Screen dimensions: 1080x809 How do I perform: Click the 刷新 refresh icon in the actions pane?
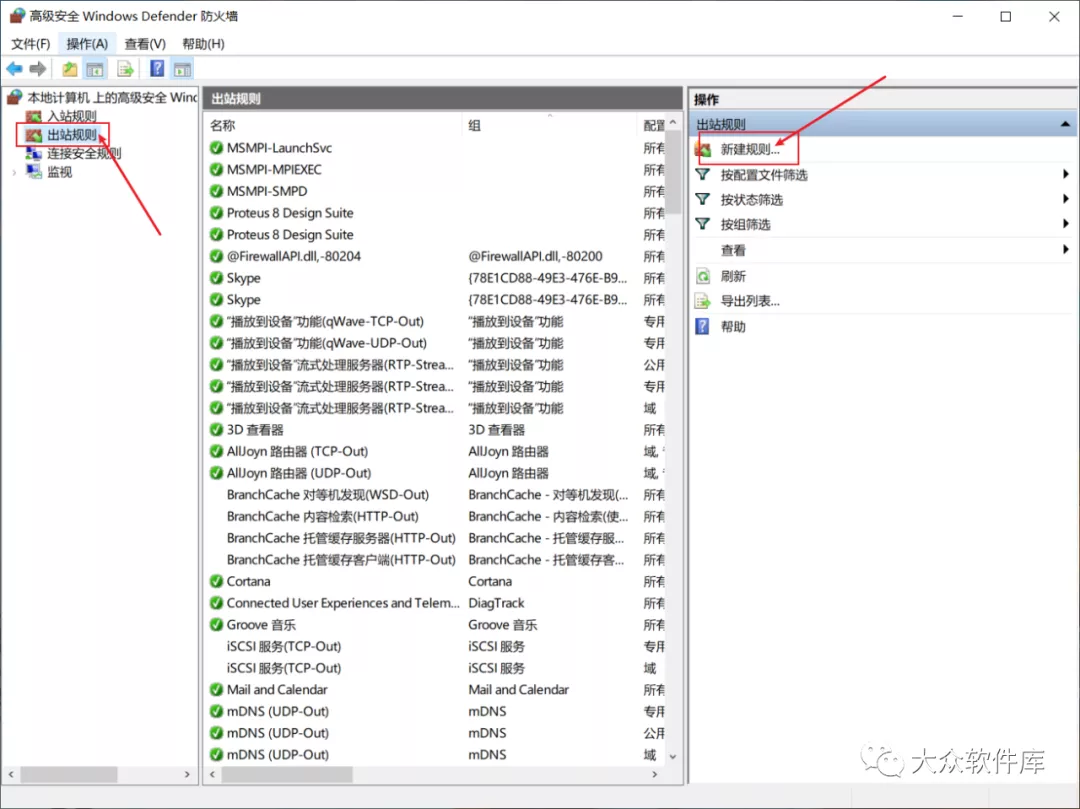[703, 276]
